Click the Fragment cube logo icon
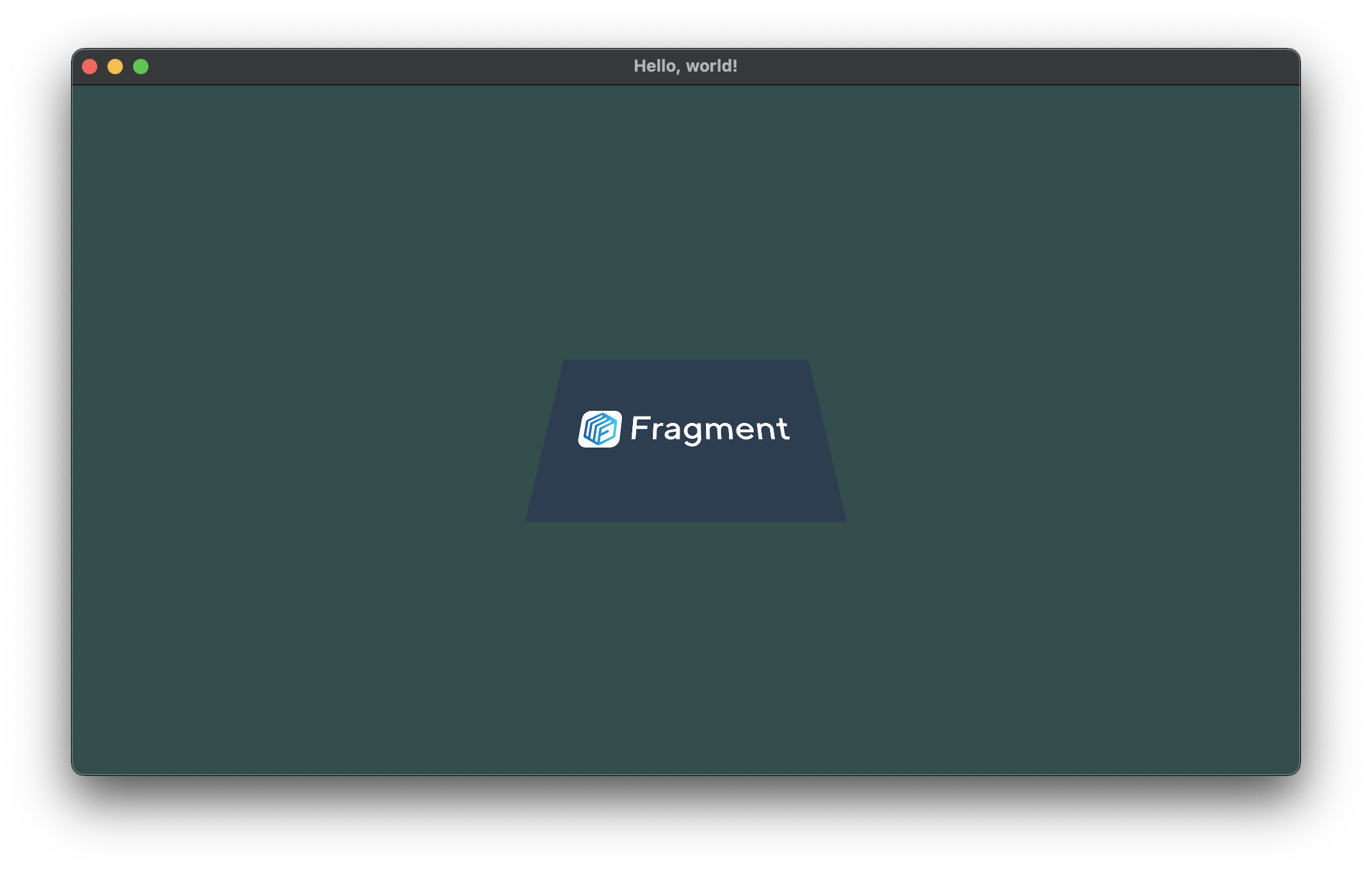This screenshot has height=870, width=1372. point(600,429)
